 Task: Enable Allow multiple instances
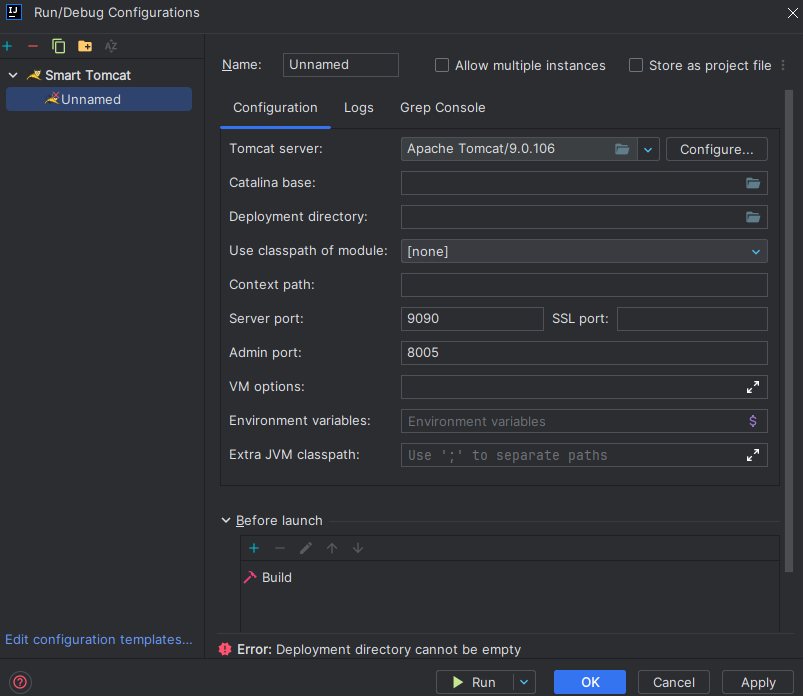442,65
